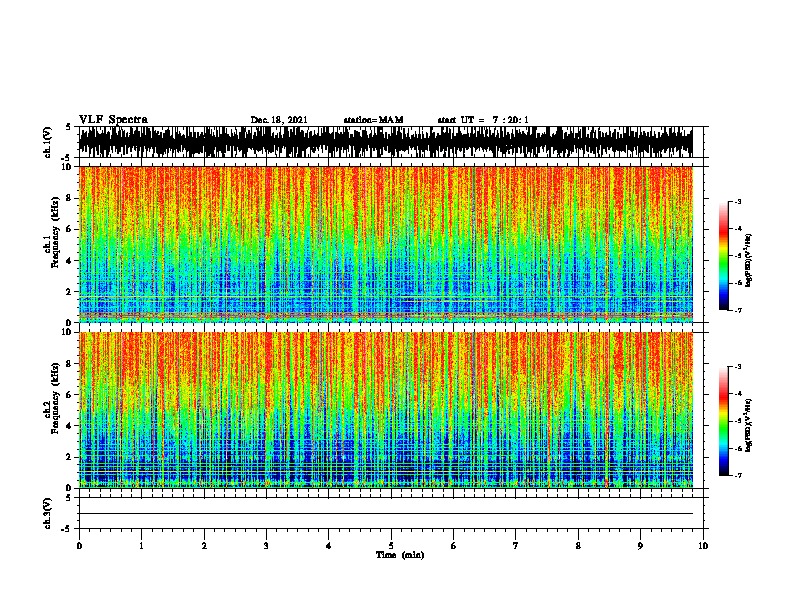The height and width of the screenshot is (612, 792).
Task: Click the ch.3(V) axis label
Action: (x=48, y=513)
